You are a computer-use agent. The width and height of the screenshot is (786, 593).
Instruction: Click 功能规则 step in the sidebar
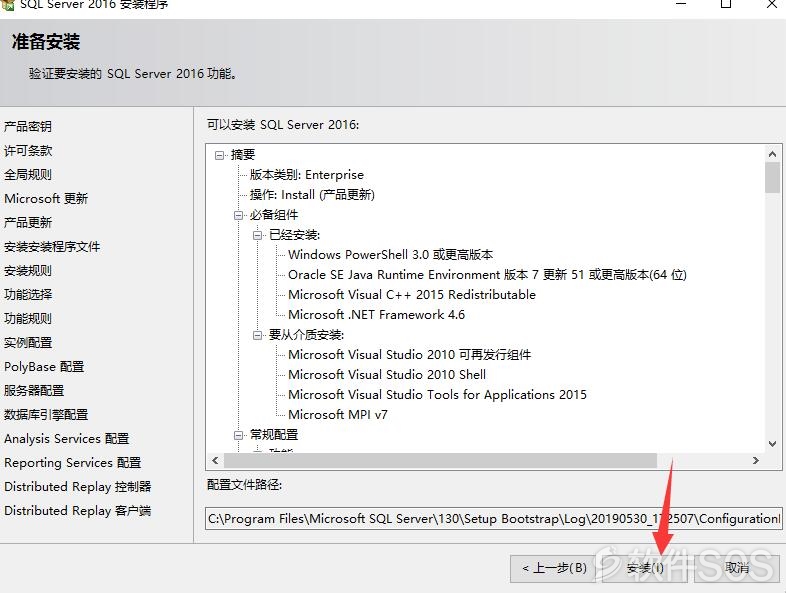point(28,318)
